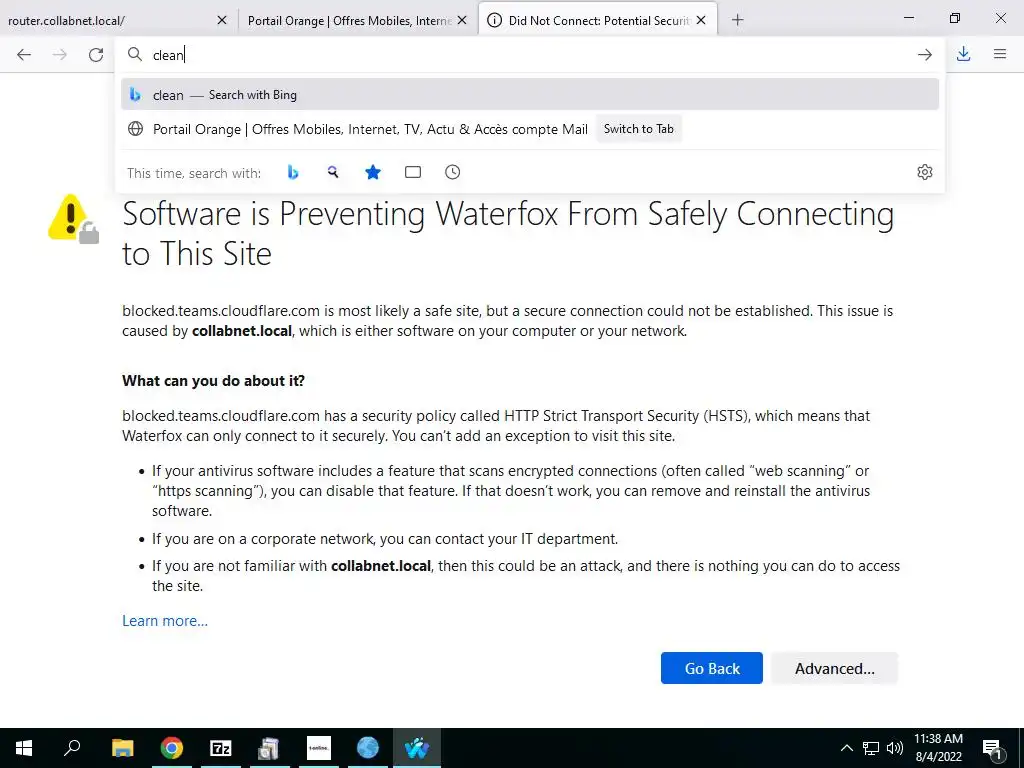
Task: Click the Switch to Tab button
Action: (x=639, y=129)
